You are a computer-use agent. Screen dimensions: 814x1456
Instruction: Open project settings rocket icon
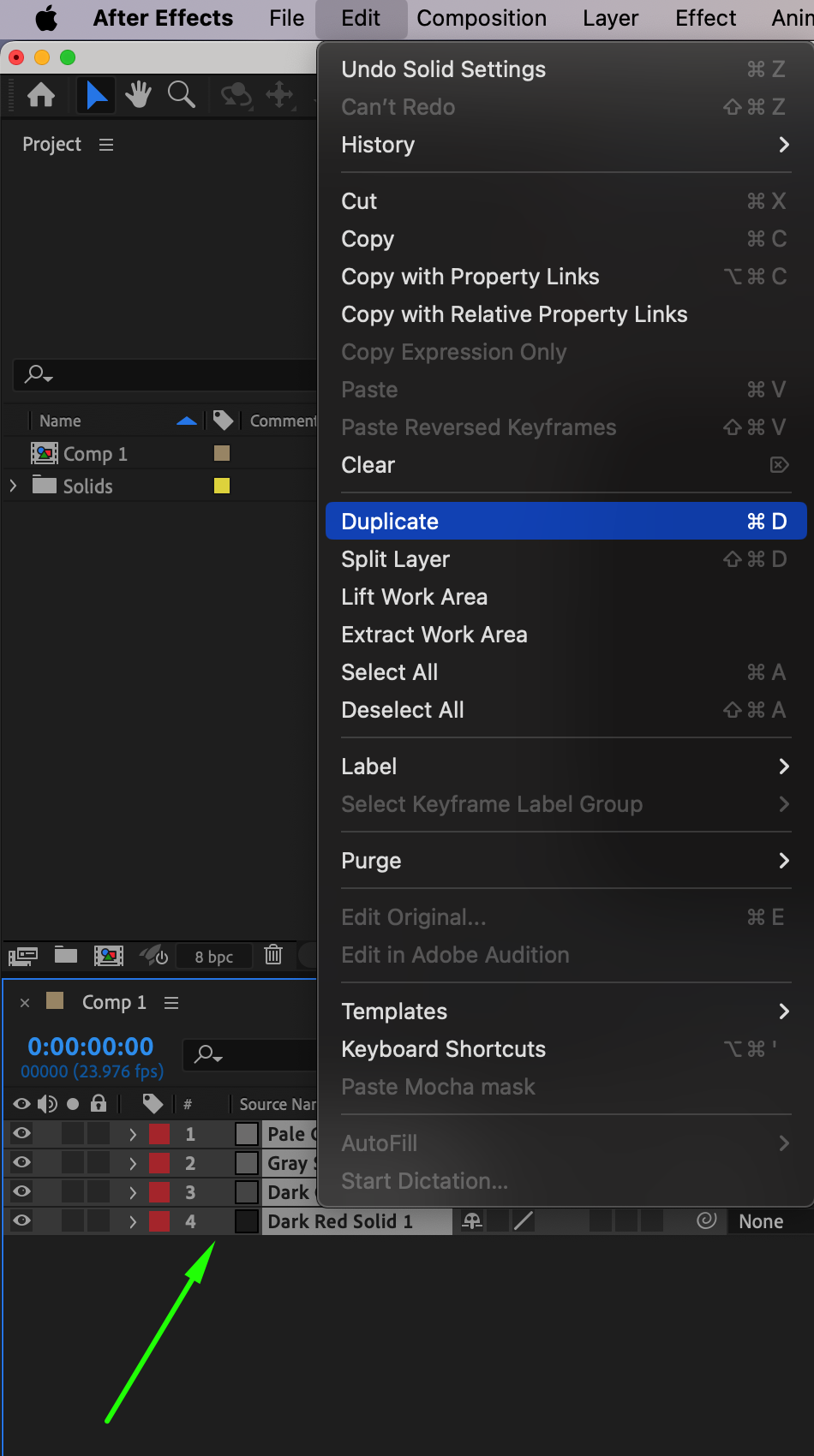click(153, 955)
